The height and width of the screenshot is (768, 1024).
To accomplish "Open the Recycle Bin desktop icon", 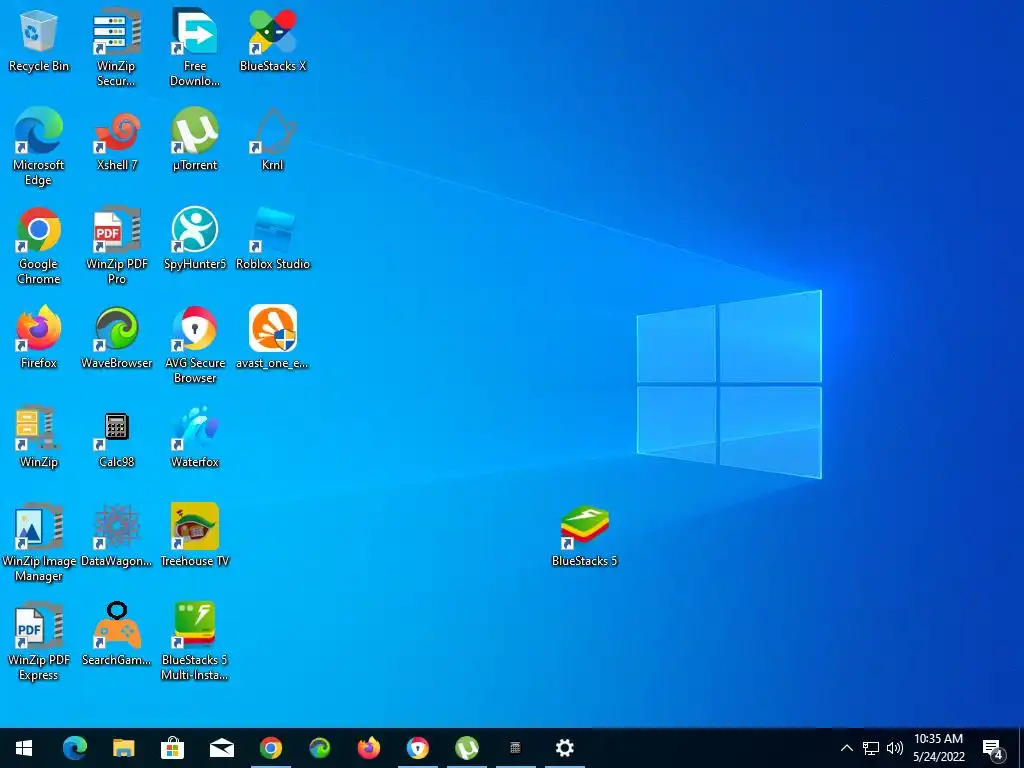I will click(39, 40).
